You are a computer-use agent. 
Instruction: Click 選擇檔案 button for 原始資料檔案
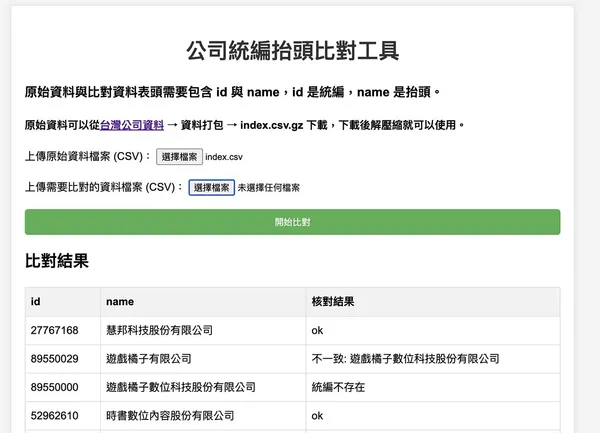[x=179, y=157]
